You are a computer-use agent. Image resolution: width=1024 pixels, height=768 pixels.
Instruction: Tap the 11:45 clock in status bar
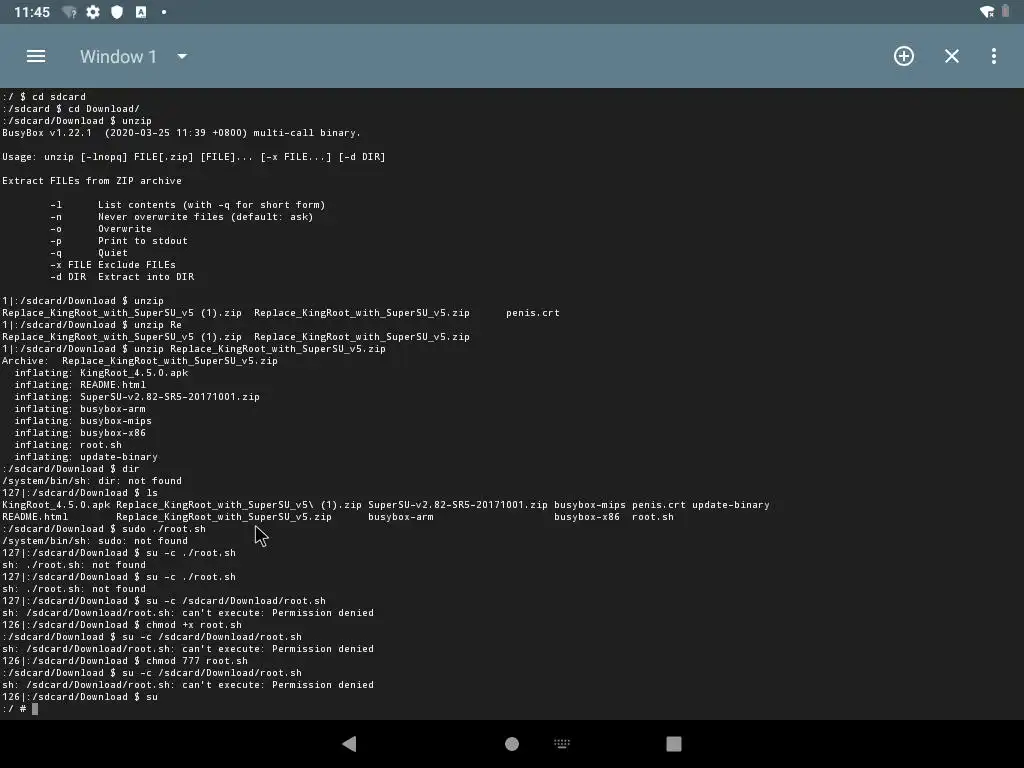tap(31, 12)
